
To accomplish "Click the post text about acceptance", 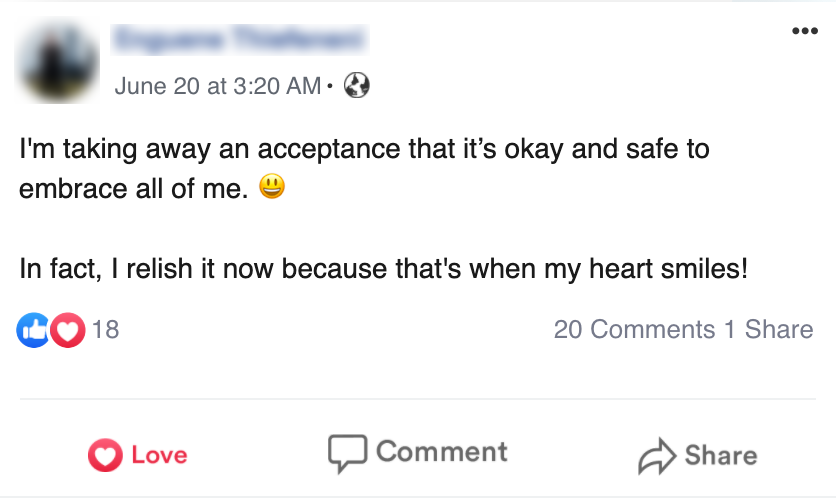I will click(364, 150).
